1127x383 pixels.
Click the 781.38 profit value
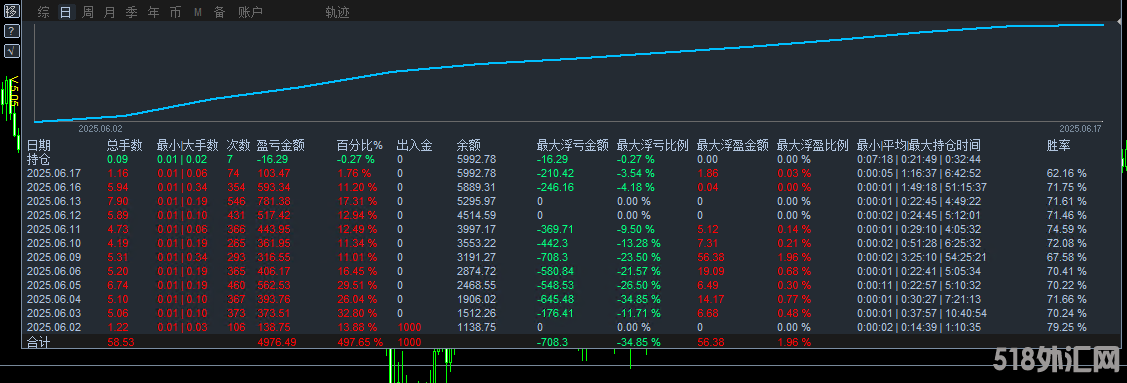(x=273, y=200)
